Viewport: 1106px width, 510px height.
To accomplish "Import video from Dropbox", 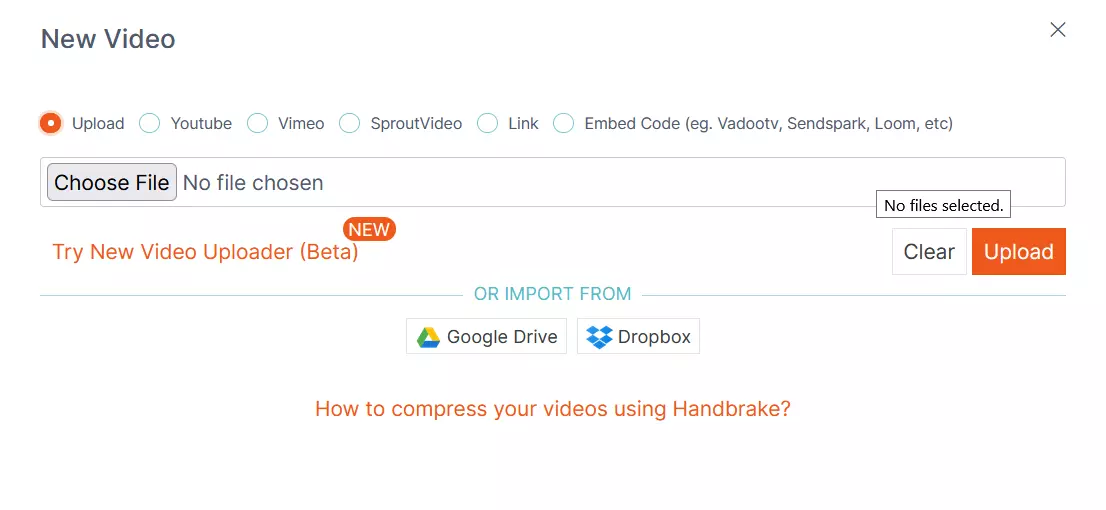I will tap(638, 336).
